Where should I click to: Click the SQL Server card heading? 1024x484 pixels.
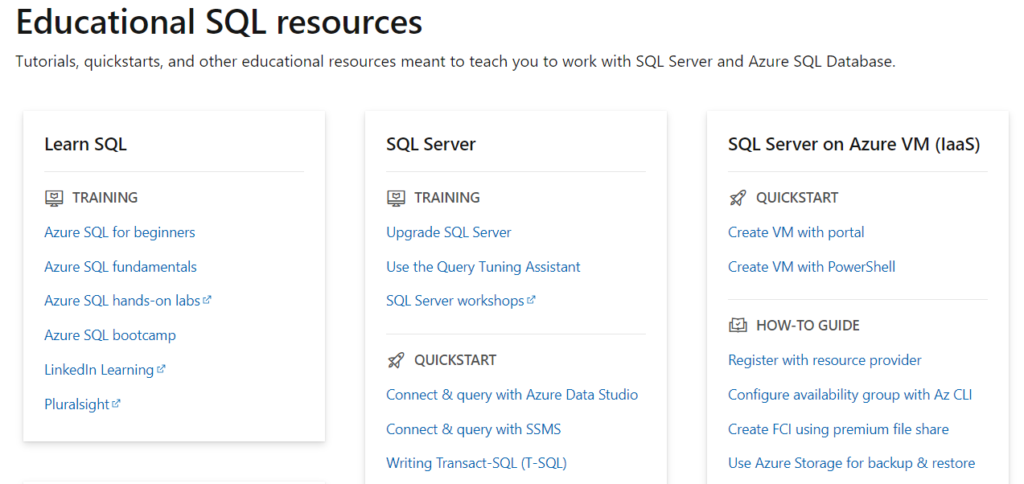tap(431, 144)
